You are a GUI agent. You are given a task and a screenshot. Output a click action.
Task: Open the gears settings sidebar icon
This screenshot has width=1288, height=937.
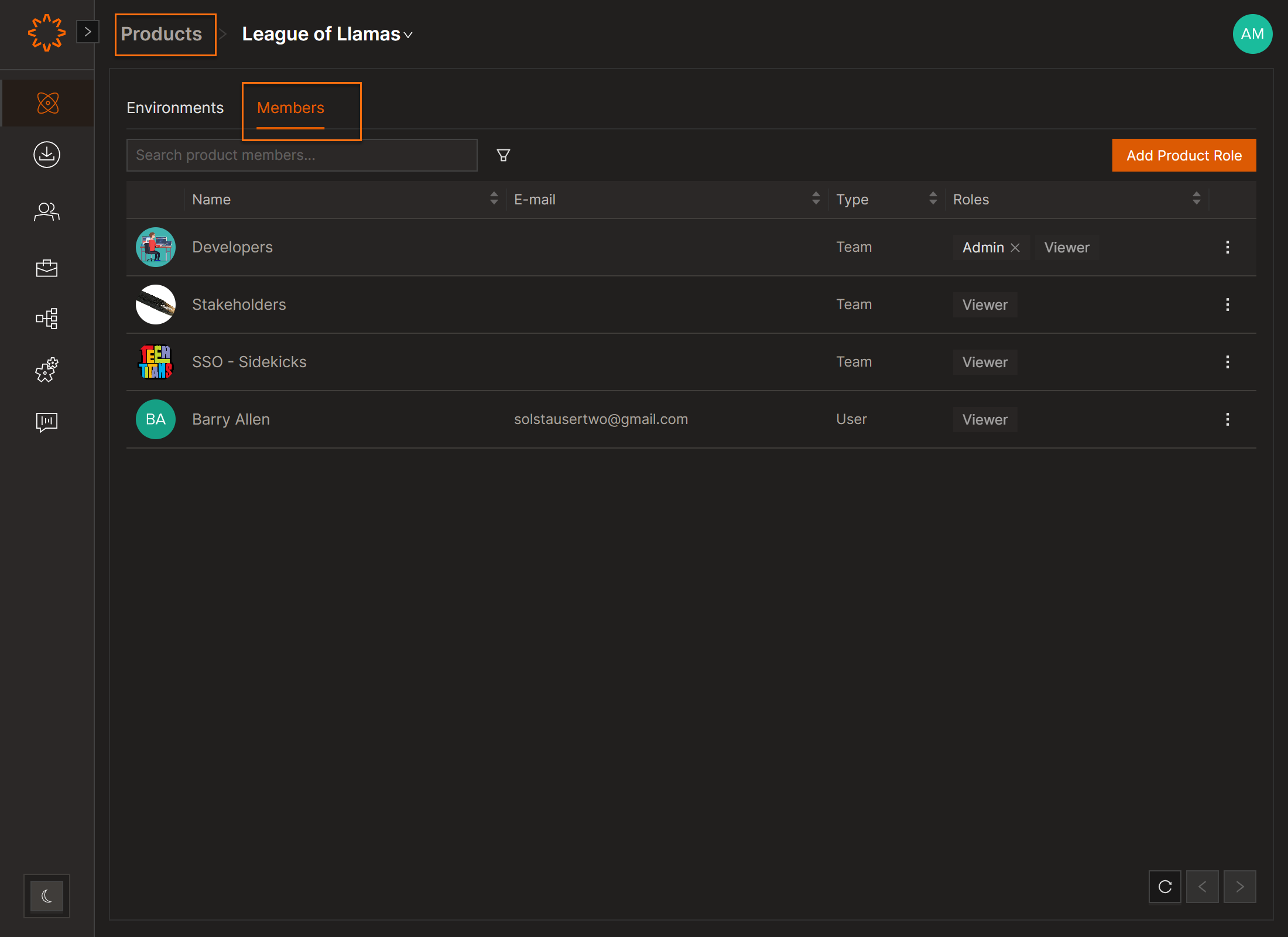pyautogui.click(x=47, y=370)
